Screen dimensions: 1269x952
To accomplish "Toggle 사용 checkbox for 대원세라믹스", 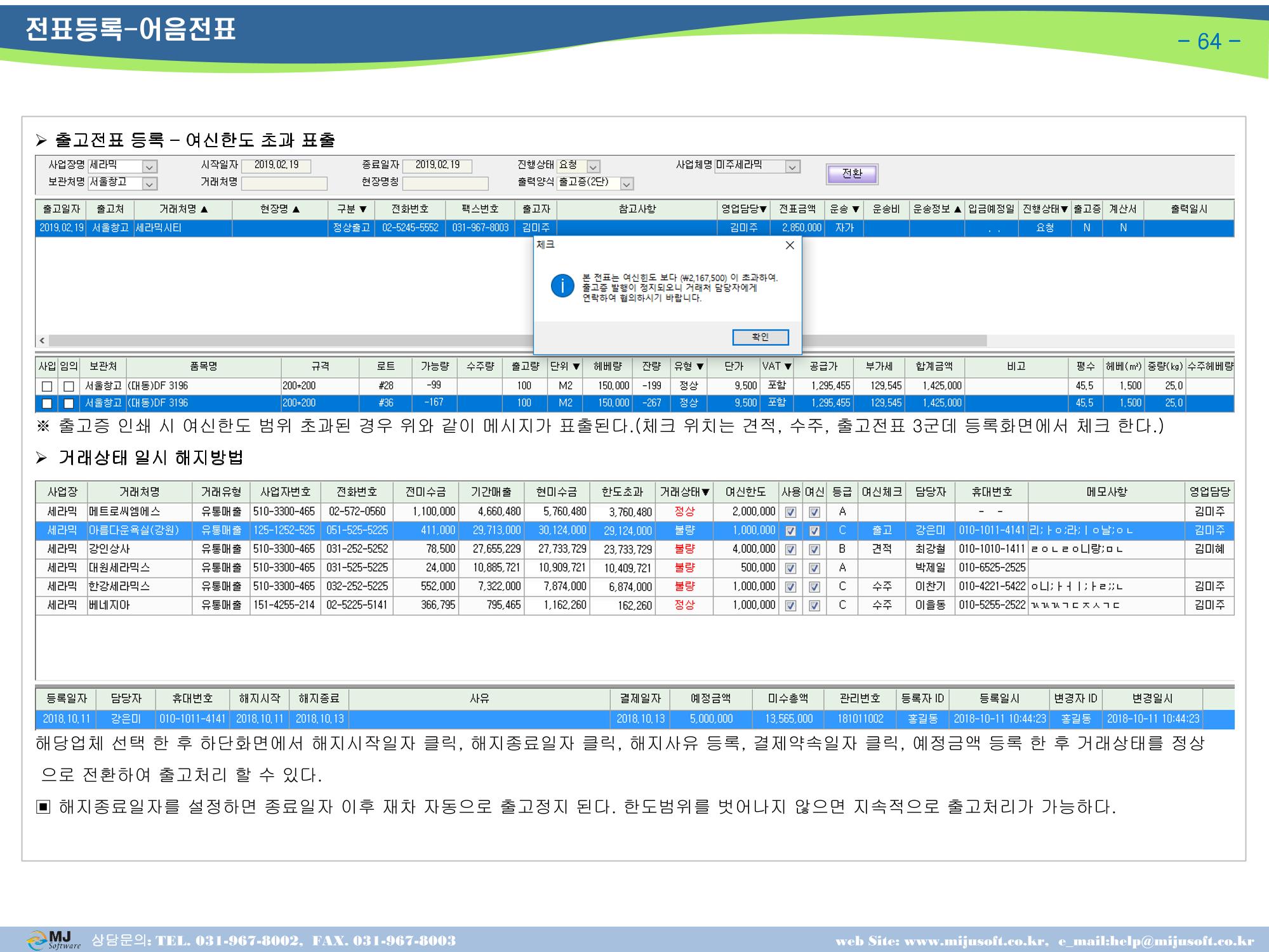I will click(791, 568).
